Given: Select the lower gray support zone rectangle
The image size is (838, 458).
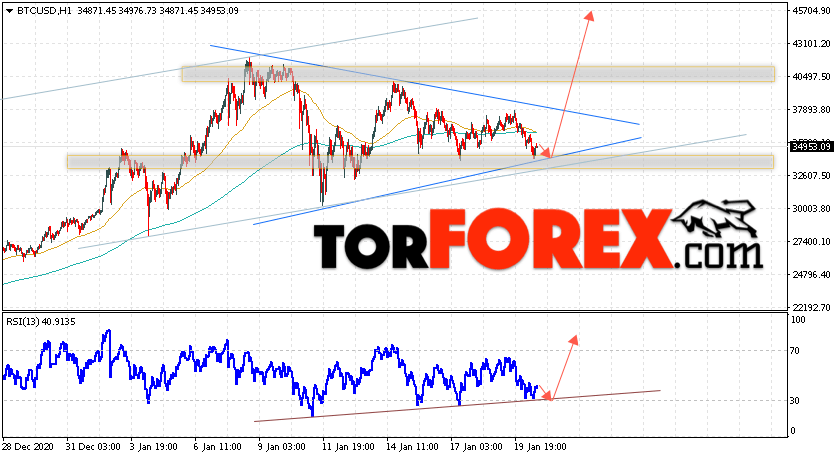Looking at the screenshot, I should click(x=420, y=162).
